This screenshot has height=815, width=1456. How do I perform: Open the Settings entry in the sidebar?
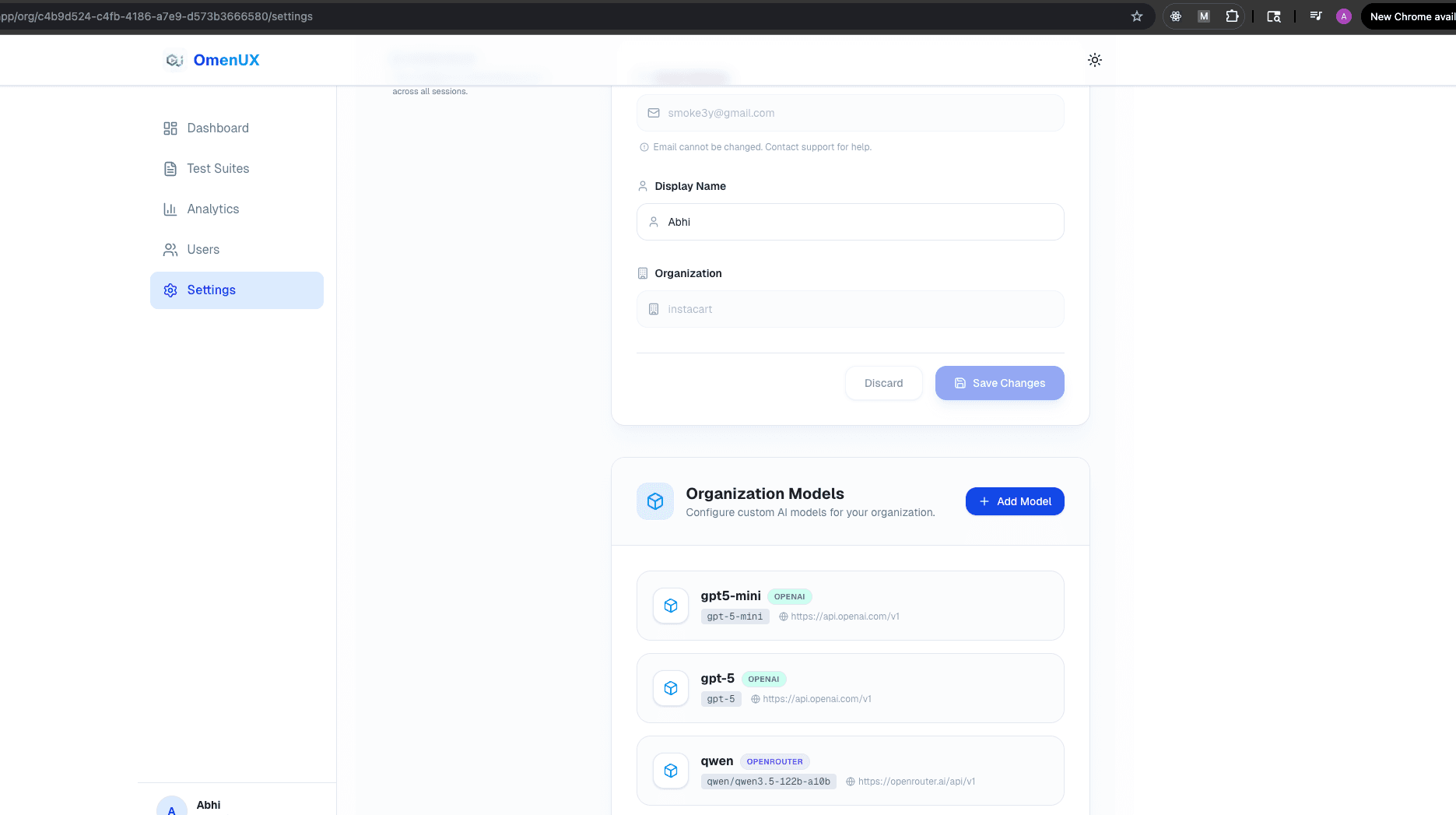coord(211,290)
